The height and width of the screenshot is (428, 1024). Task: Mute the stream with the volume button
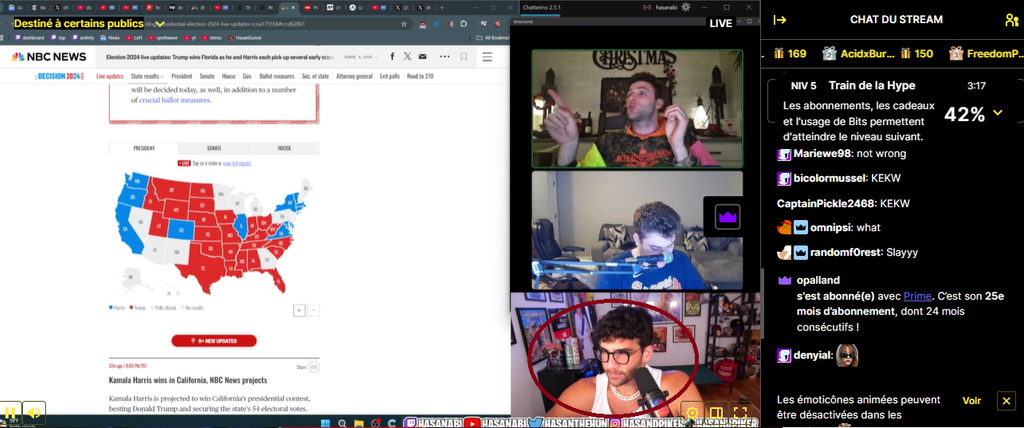[35, 413]
